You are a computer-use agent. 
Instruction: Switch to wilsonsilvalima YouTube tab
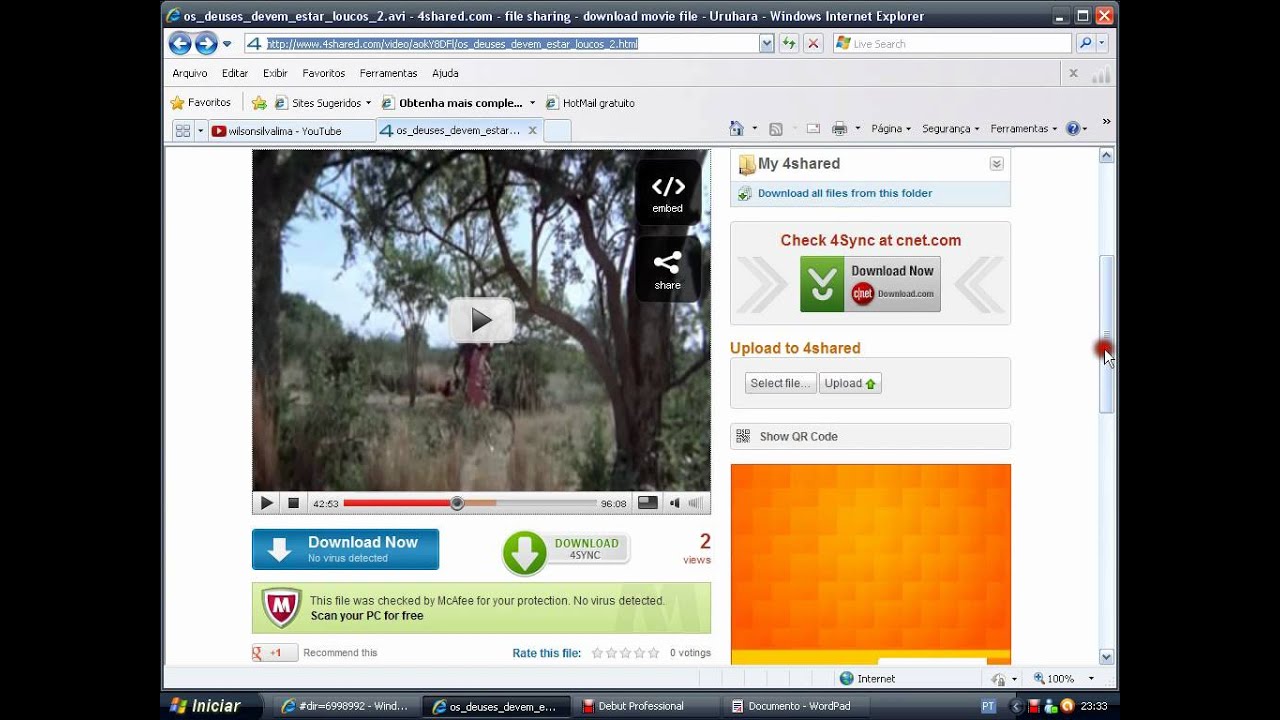click(x=291, y=131)
